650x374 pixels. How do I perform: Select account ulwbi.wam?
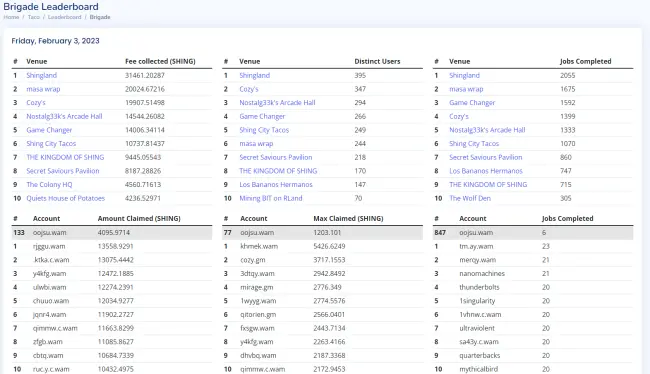49,287
